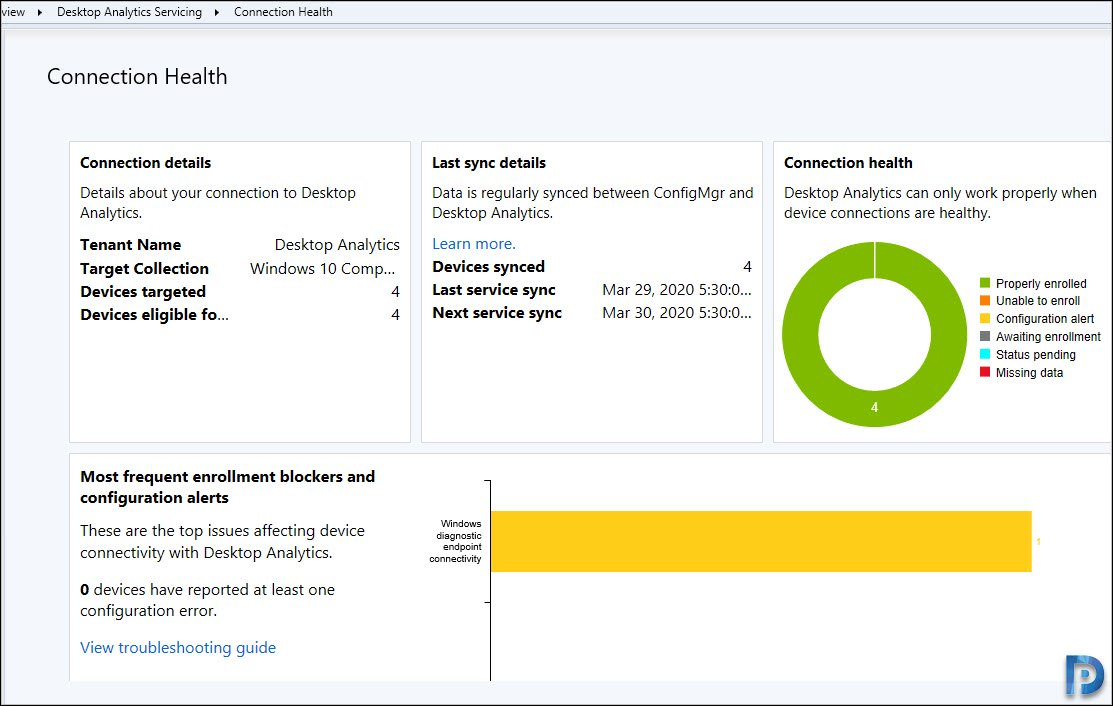Click the orange Unable to enroll swatch
The height and width of the screenshot is (706, 1113).
(985, 301)
